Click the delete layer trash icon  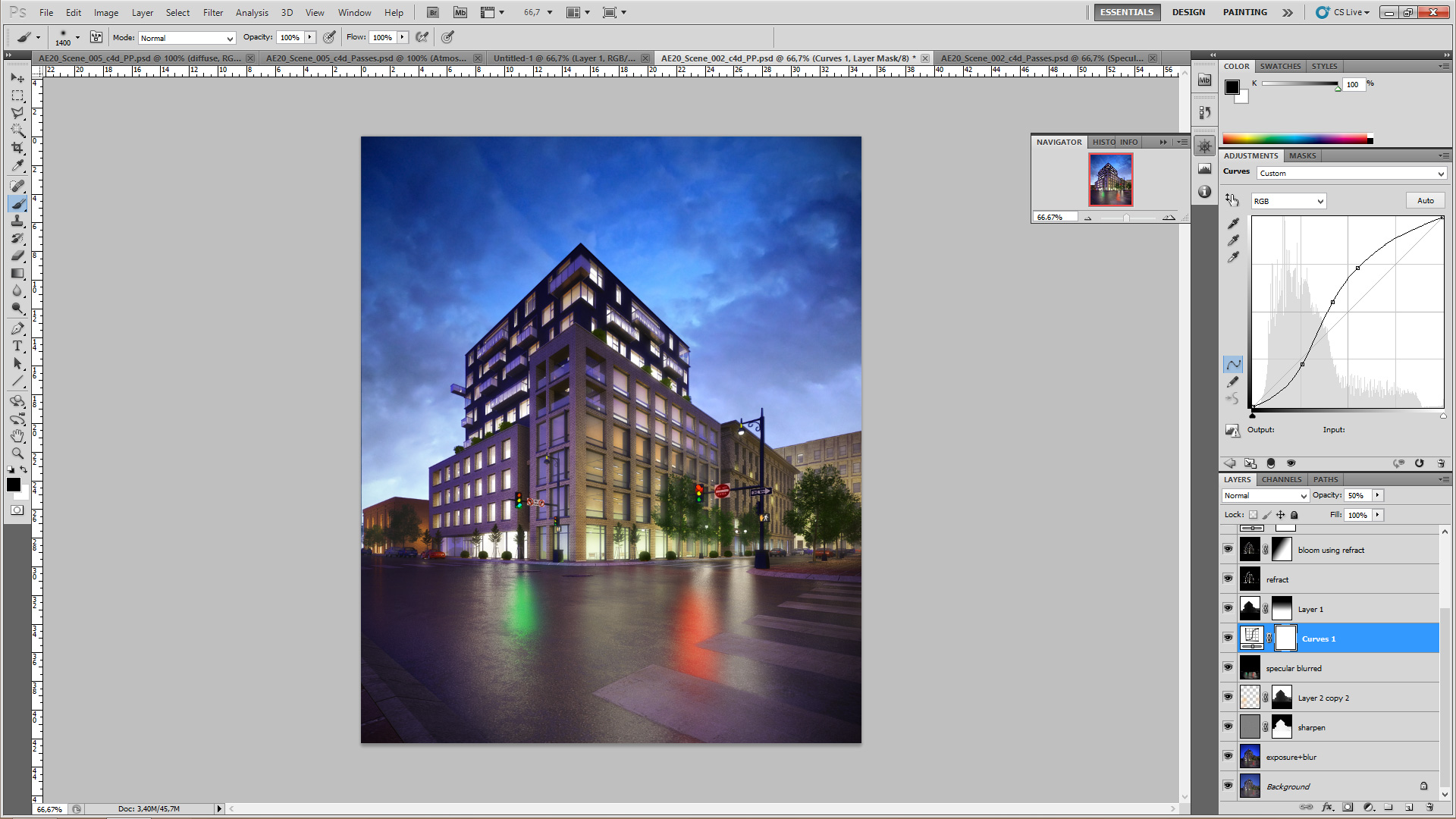tap(1429, 808)
